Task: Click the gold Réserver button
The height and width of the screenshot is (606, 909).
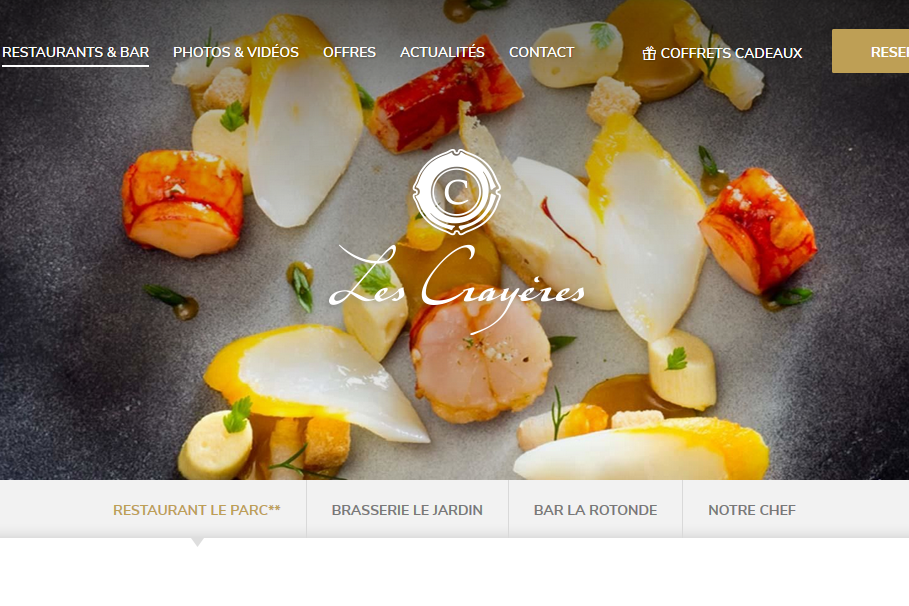Action: 870,51
